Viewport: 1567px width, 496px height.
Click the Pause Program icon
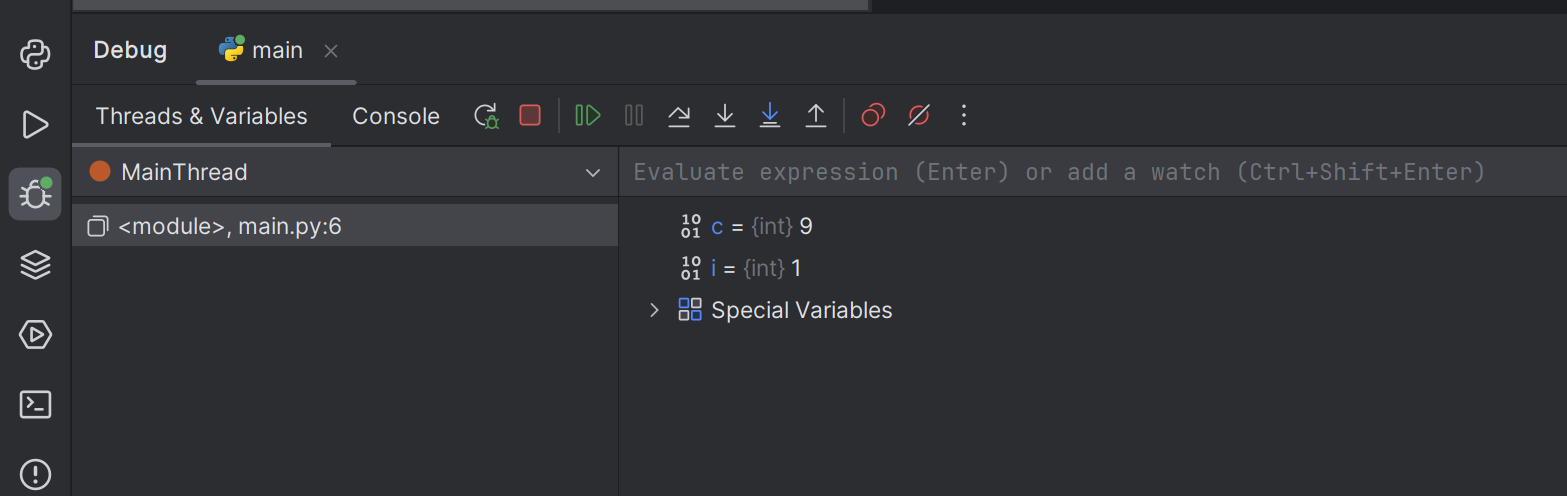(x=634, y=116)
